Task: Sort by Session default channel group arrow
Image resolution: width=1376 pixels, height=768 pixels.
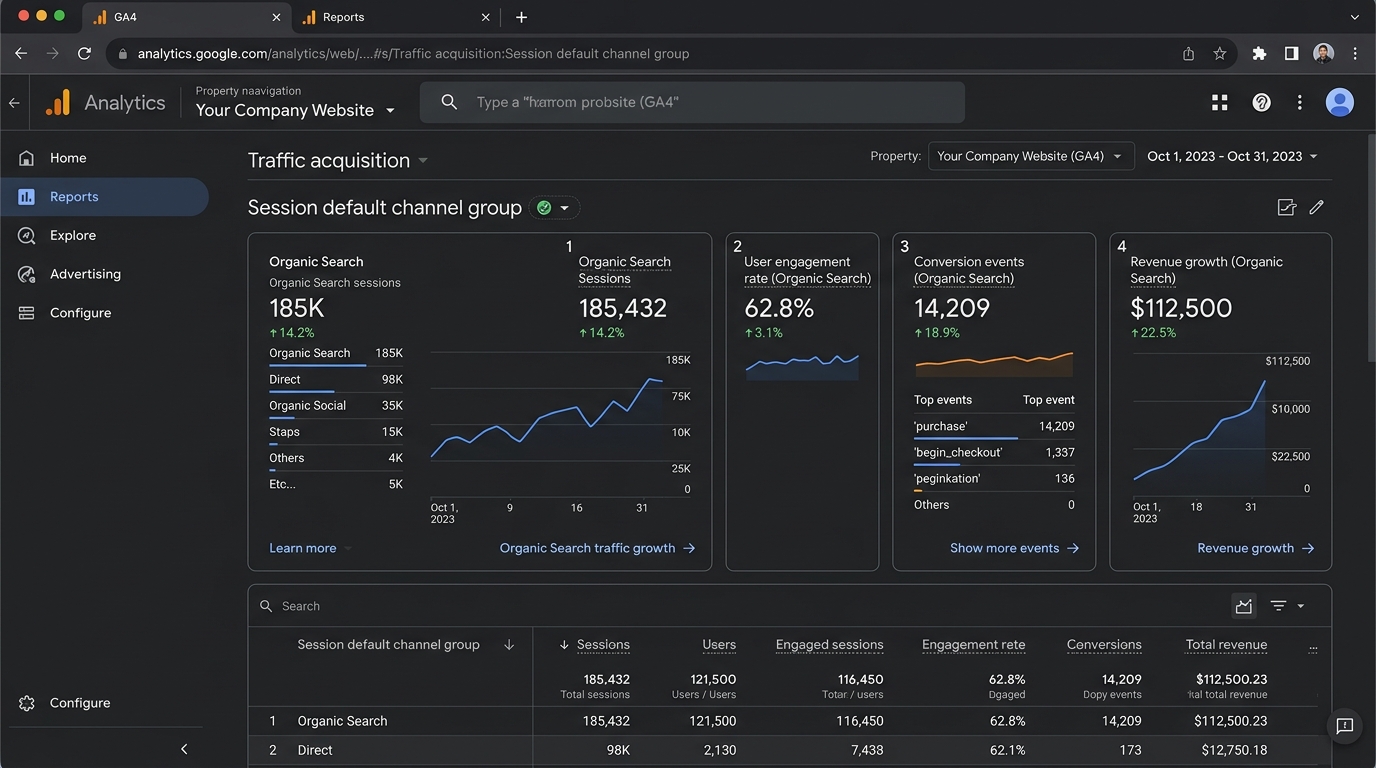Action: (509, 645)
